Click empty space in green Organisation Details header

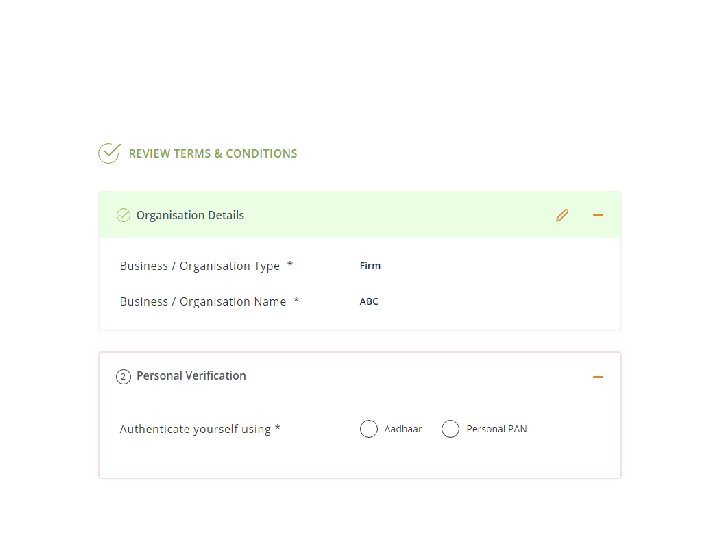(x=400, y=215)
